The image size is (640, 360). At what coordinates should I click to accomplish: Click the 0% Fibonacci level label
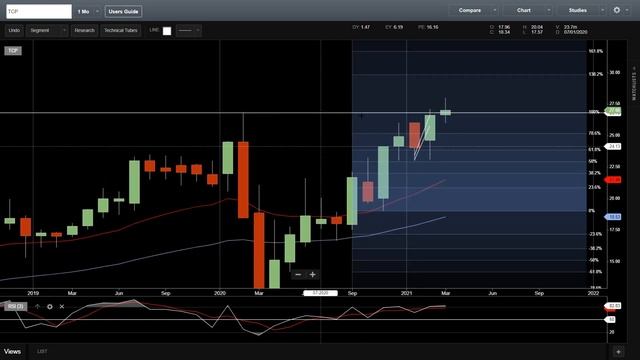tap(591, 211)
